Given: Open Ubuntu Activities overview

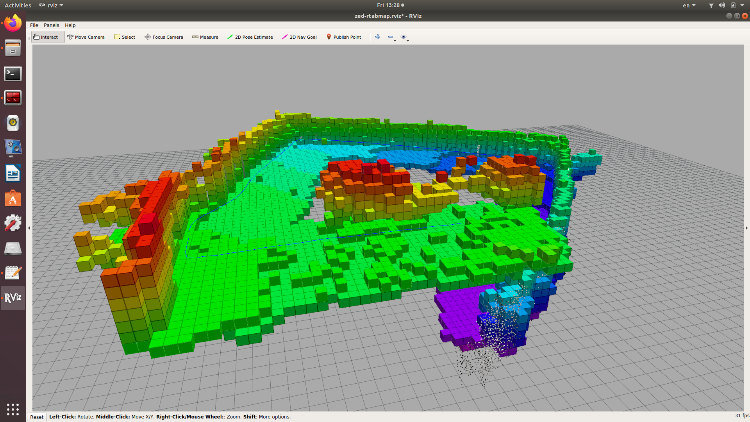Looking at the screenshot, I should (17, 5).
